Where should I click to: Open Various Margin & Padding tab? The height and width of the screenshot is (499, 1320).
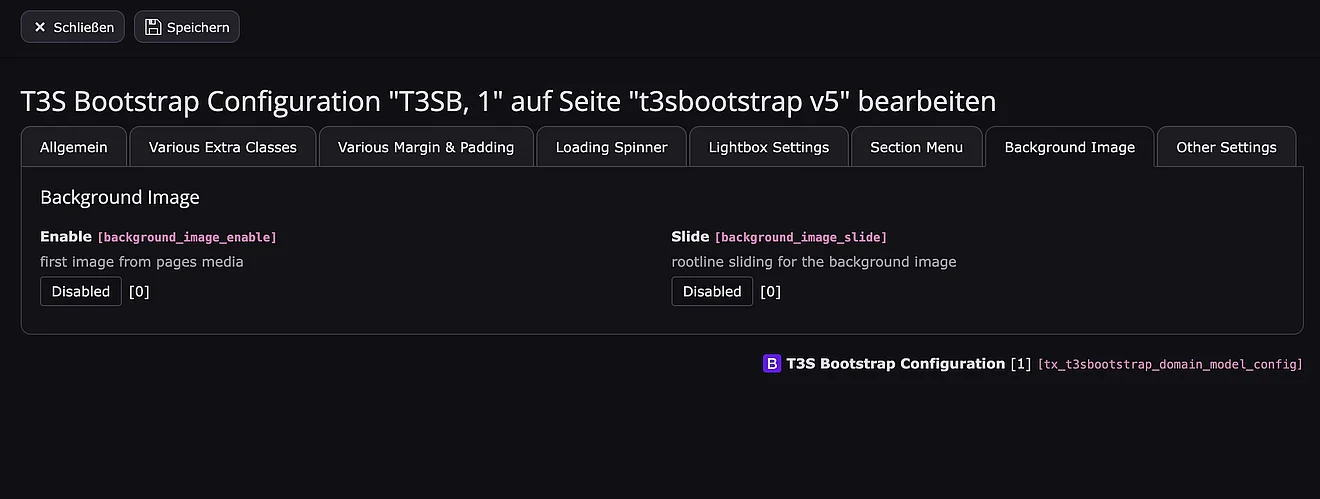coord(426,147)
